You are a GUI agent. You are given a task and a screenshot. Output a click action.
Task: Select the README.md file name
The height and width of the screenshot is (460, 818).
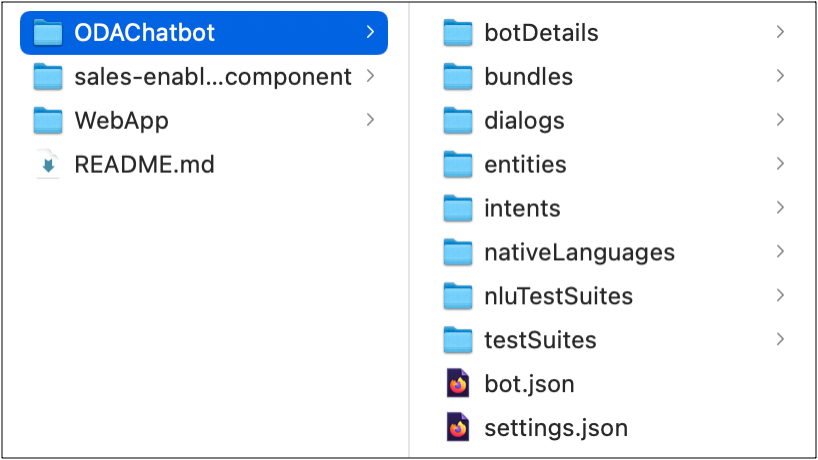point(144,164)
